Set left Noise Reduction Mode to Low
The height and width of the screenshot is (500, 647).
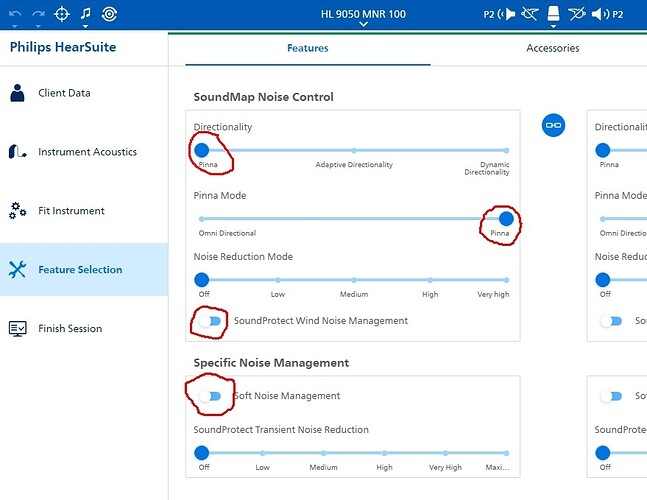[278, 280]
